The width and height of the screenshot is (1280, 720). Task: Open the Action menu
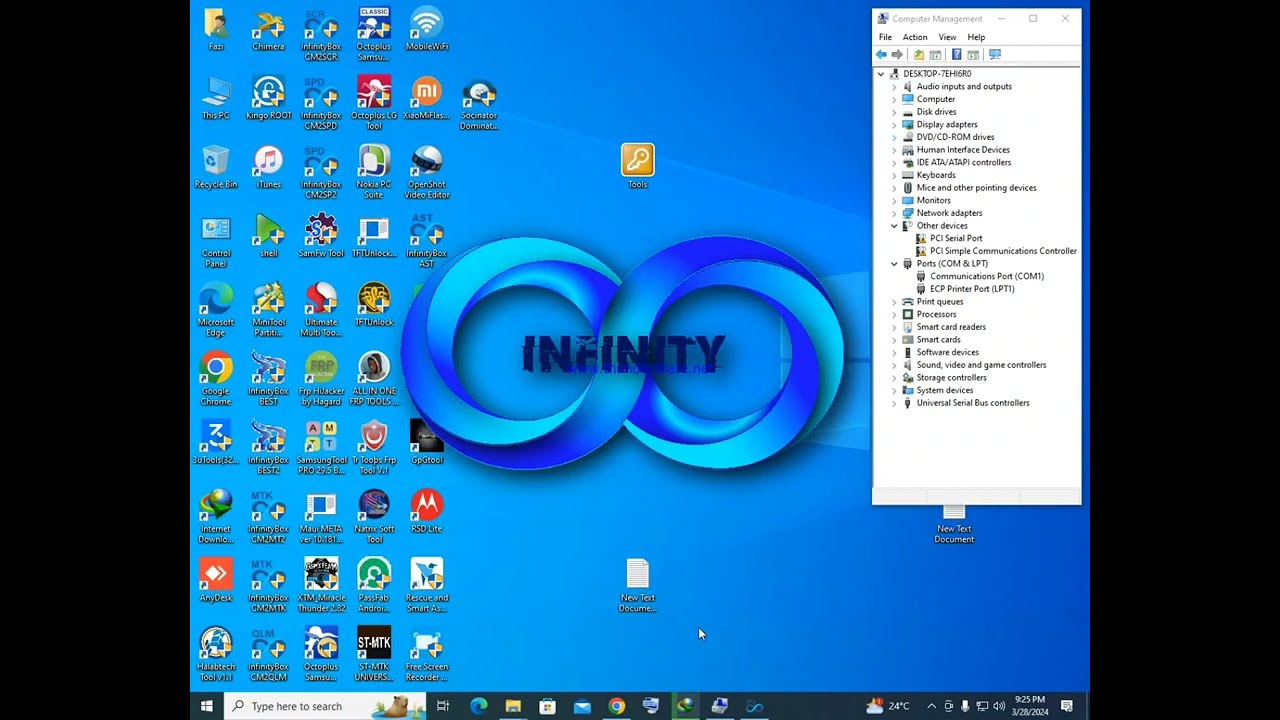coord(914,37)
